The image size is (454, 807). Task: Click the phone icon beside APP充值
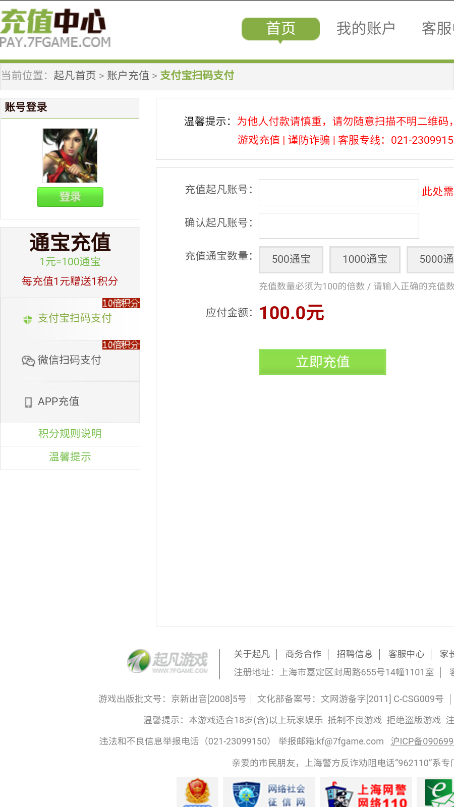[x=28, y=402]
